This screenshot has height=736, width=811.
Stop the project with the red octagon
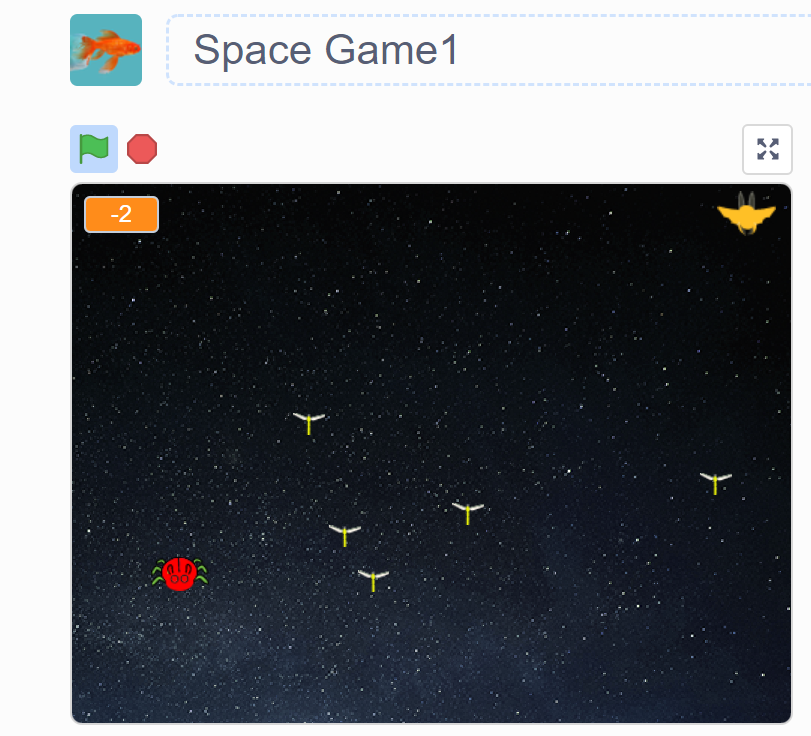coord(142,149)
